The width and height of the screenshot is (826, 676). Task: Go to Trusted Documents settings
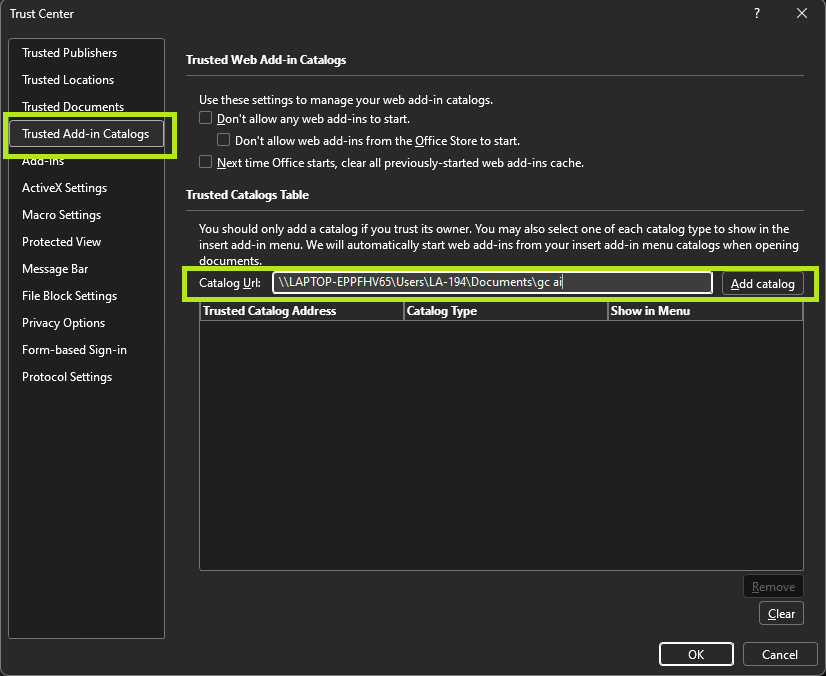(73, 107)
